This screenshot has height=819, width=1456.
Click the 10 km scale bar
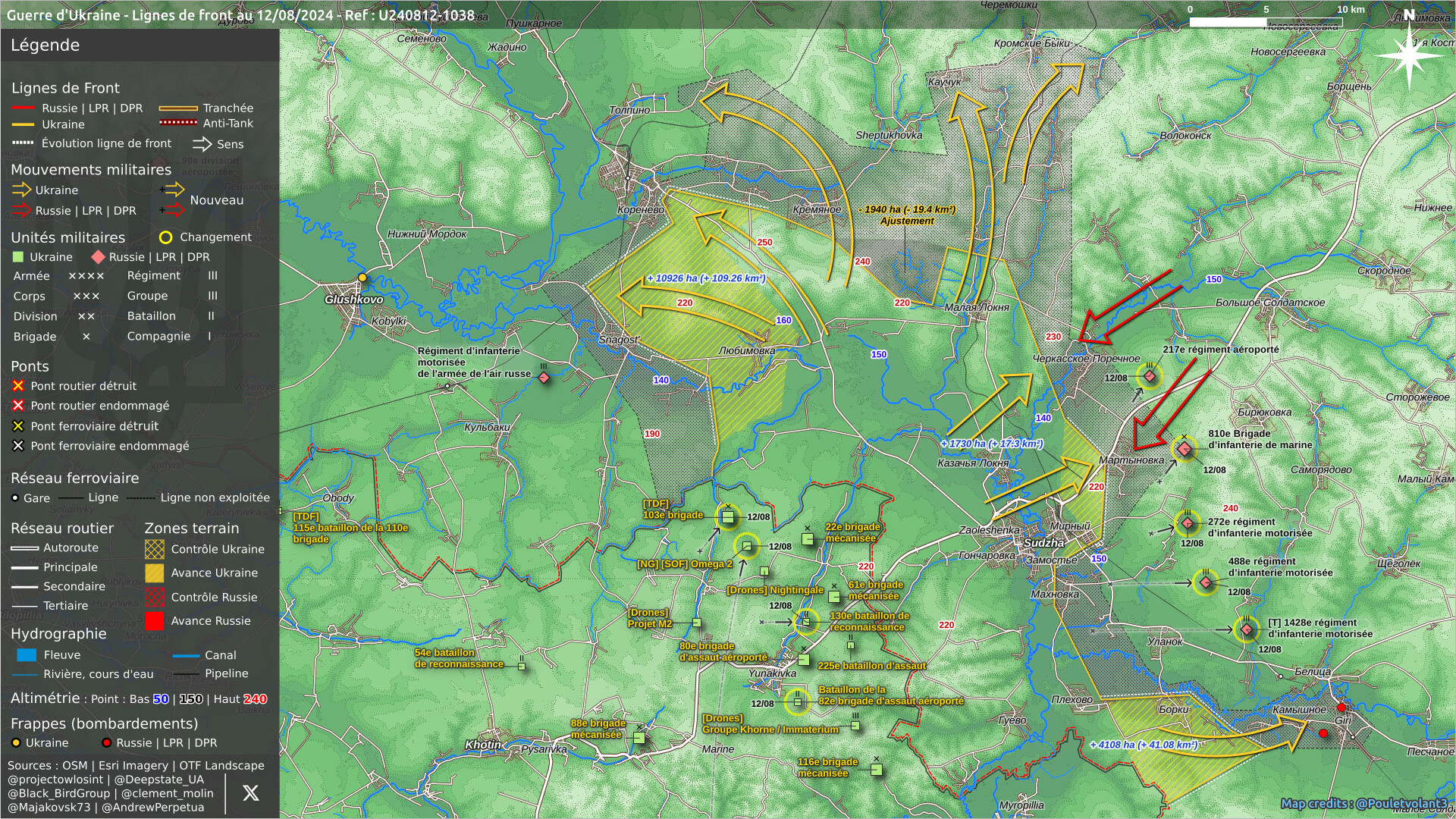pos(1265,21)
